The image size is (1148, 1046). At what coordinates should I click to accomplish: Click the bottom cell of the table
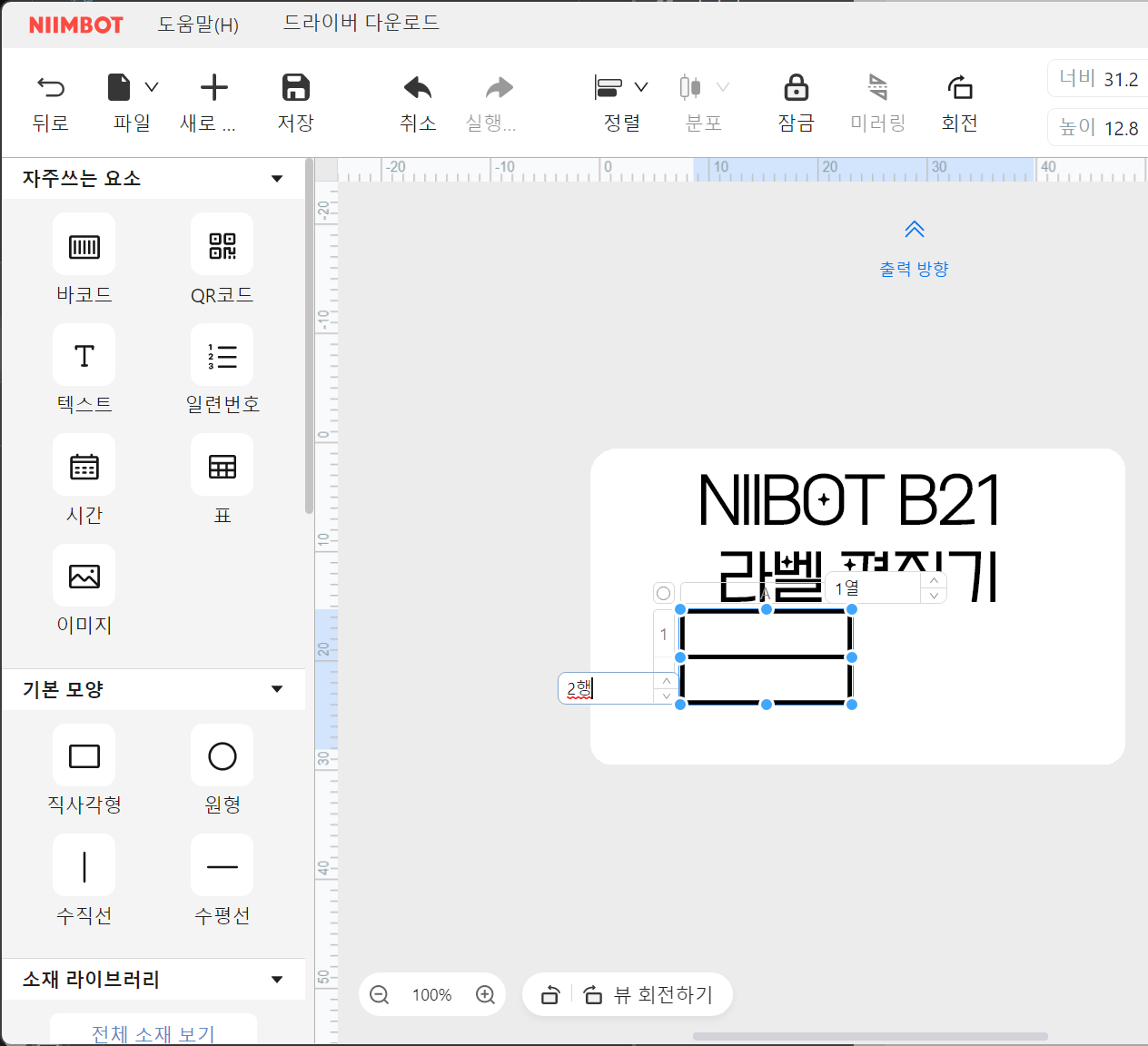(766, 680)
